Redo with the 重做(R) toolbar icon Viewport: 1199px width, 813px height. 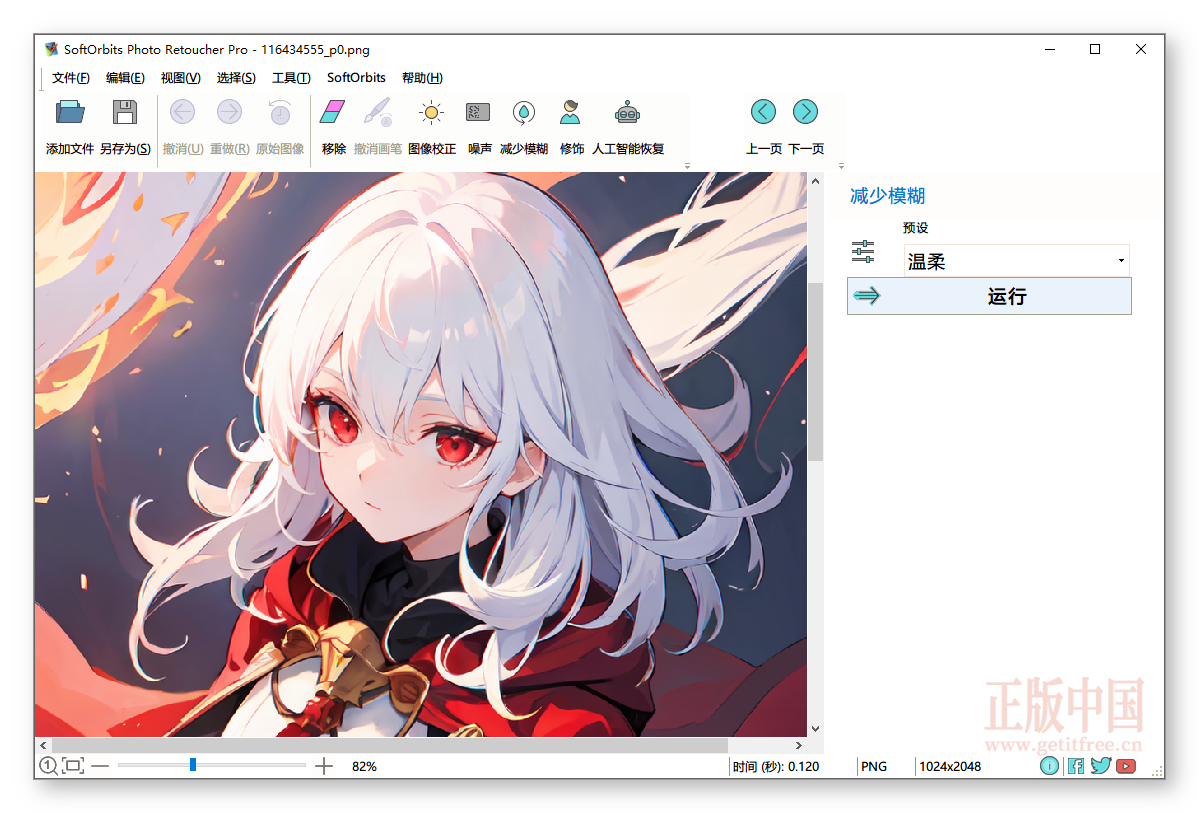(229, 112)
